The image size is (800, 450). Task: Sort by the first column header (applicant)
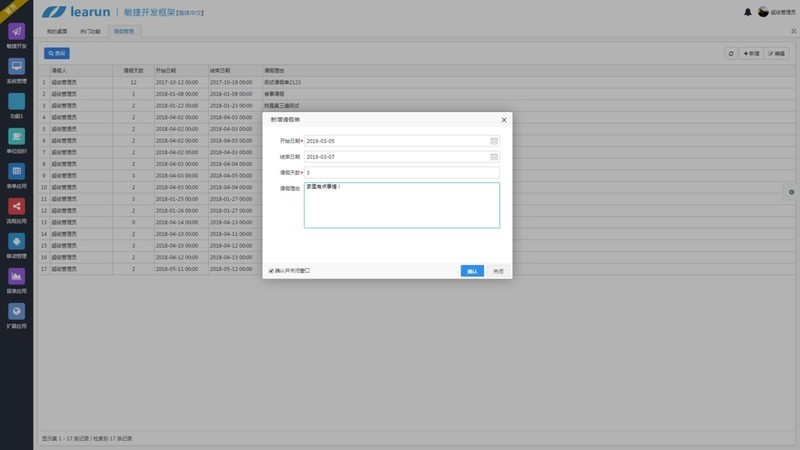click(x=81, y=70)
